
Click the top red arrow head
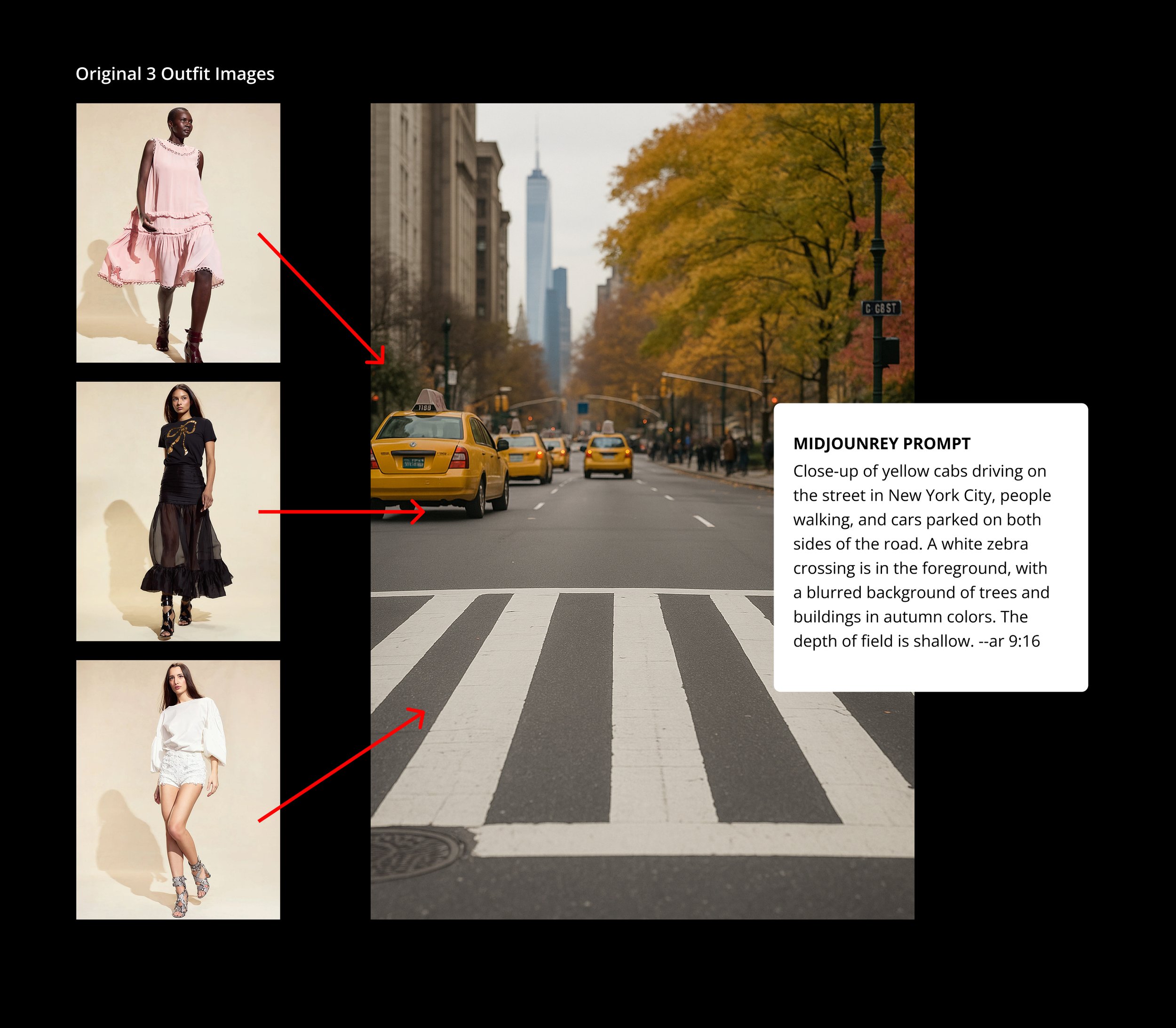tap(379, 358)
